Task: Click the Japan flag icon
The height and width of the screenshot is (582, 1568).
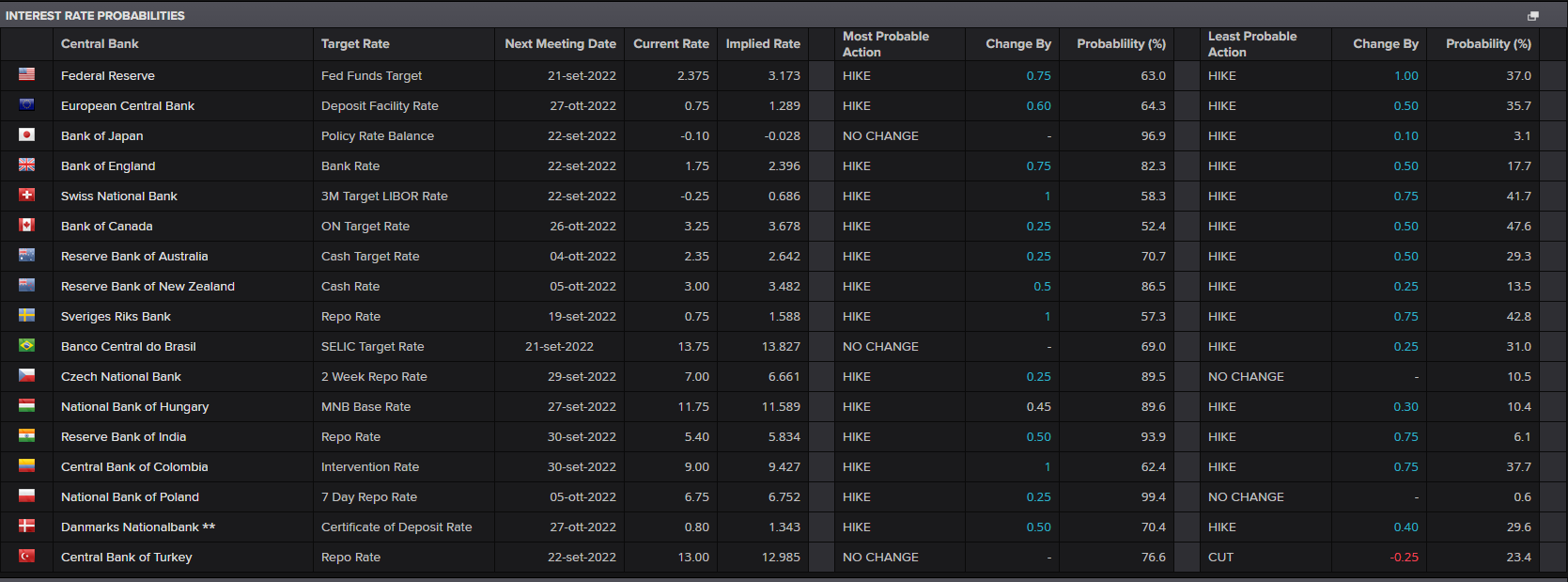Action: point(26,134)
